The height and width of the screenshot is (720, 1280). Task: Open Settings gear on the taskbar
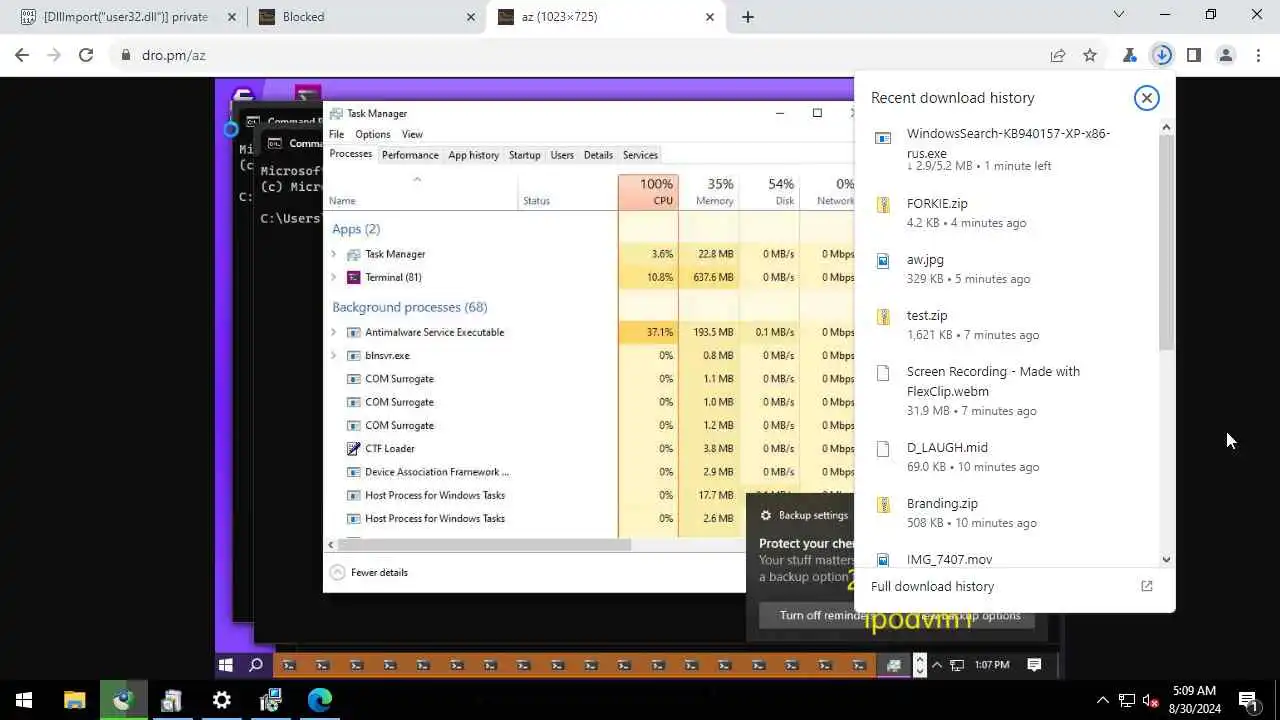(x=221, y=700)
